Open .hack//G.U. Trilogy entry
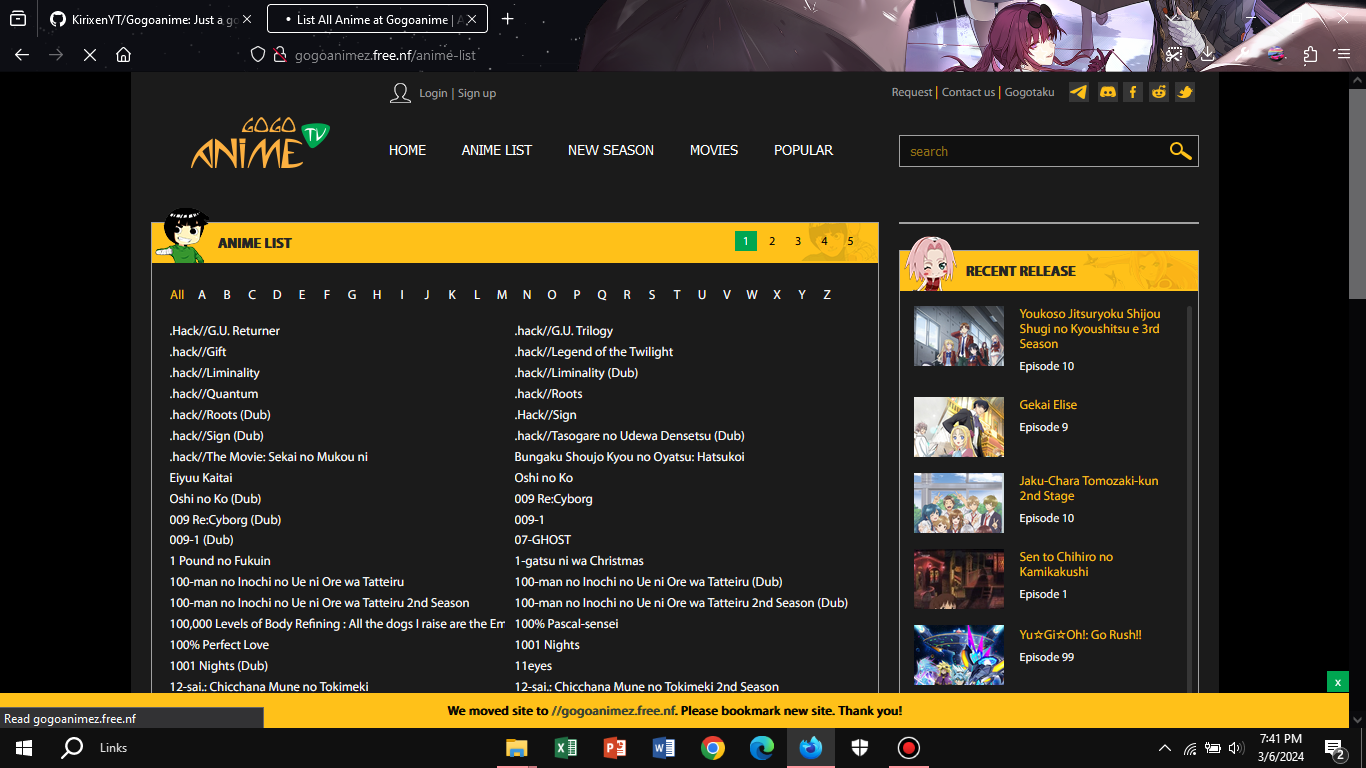The width and height of the screenshot is (1366, 768). (x=564, y=331)
